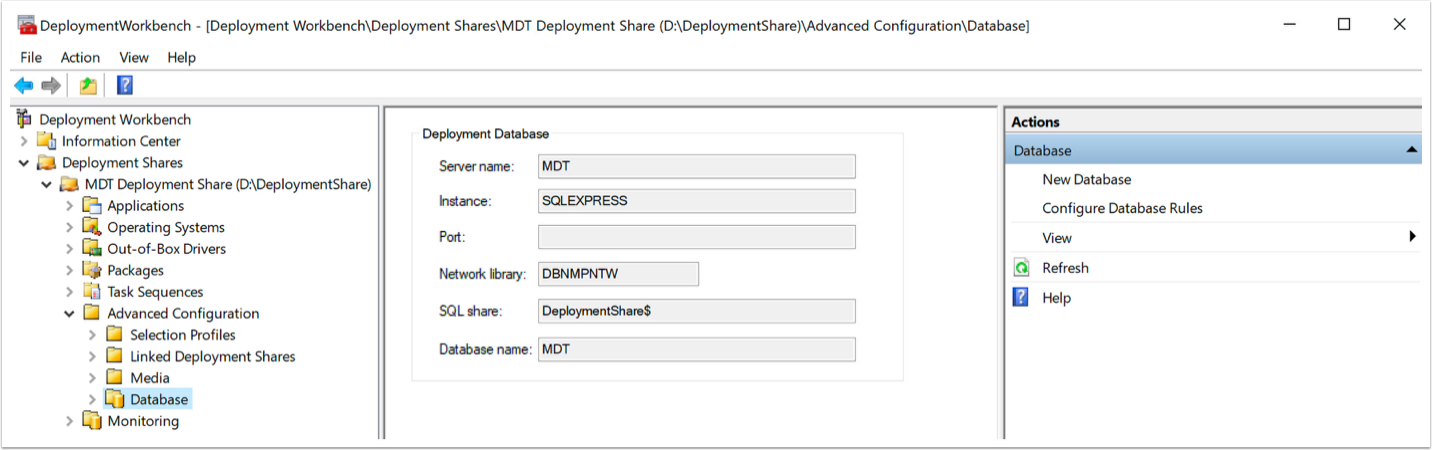Click the Instance field showing SQLEXPRESS

click(697, 201)
